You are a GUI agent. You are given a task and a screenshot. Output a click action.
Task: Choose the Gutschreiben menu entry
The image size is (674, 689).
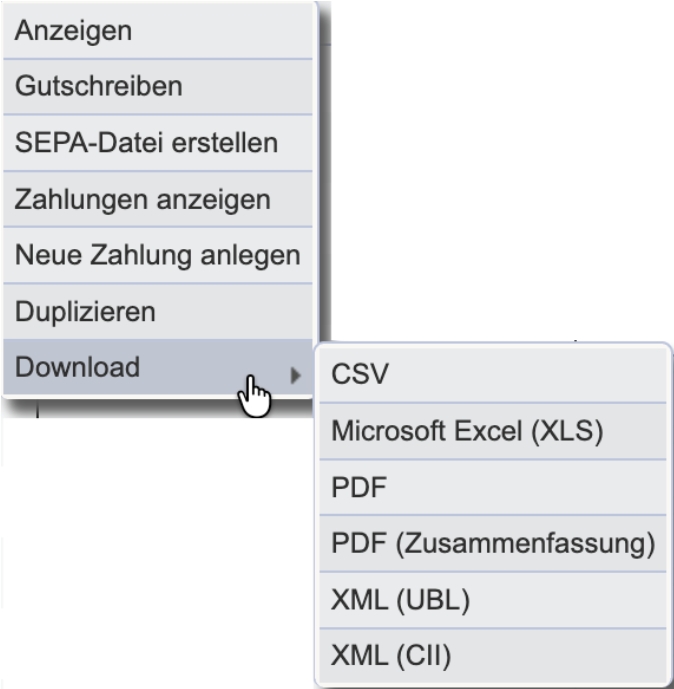click(158, 87)
